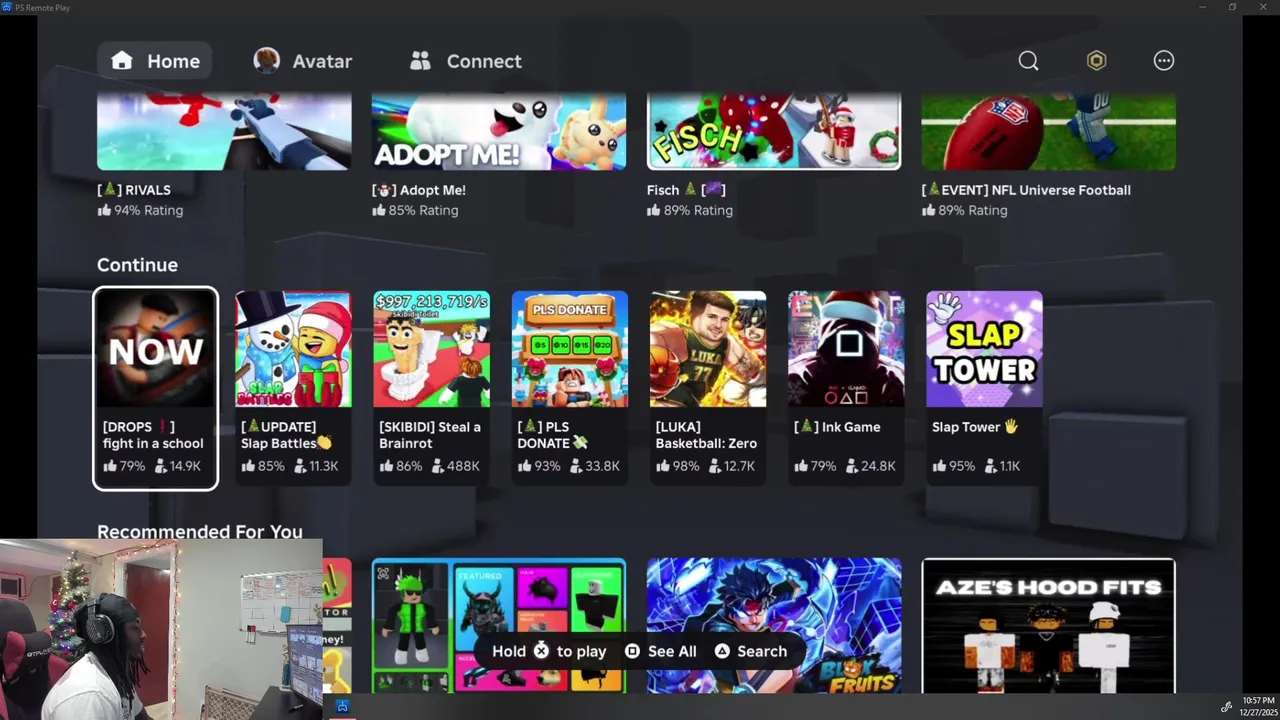Click the PS Remote Play taskbar icon
Viewport: 1280px width, 720px height.
[342, 707]
